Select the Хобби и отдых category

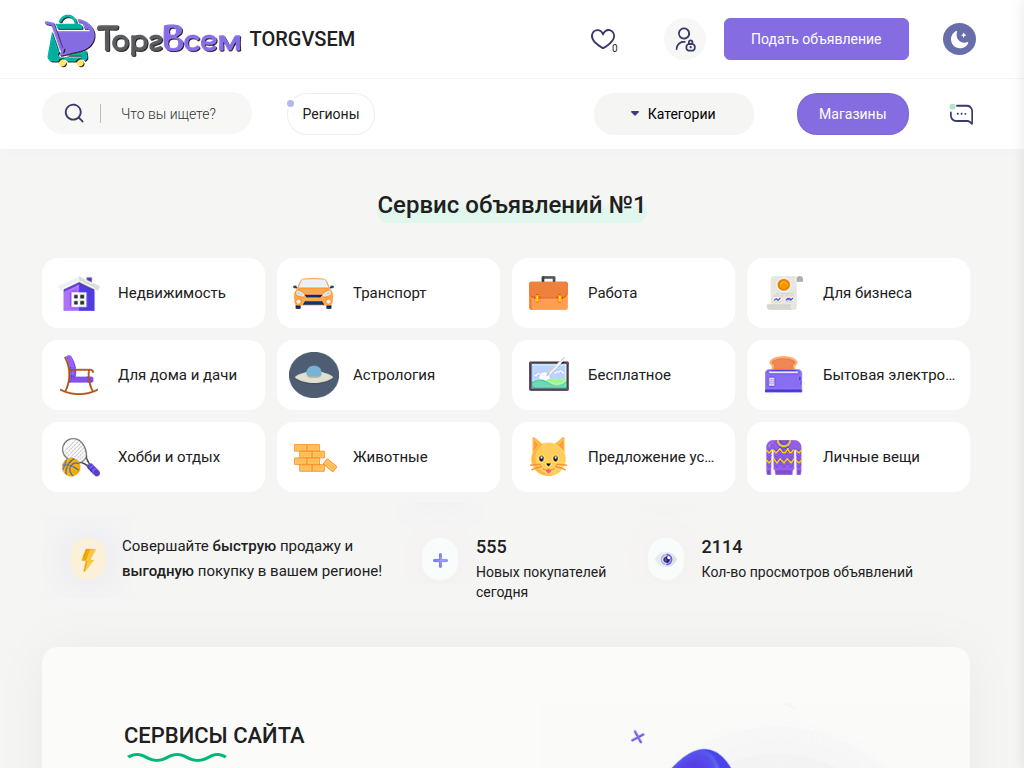click(153, 457)
